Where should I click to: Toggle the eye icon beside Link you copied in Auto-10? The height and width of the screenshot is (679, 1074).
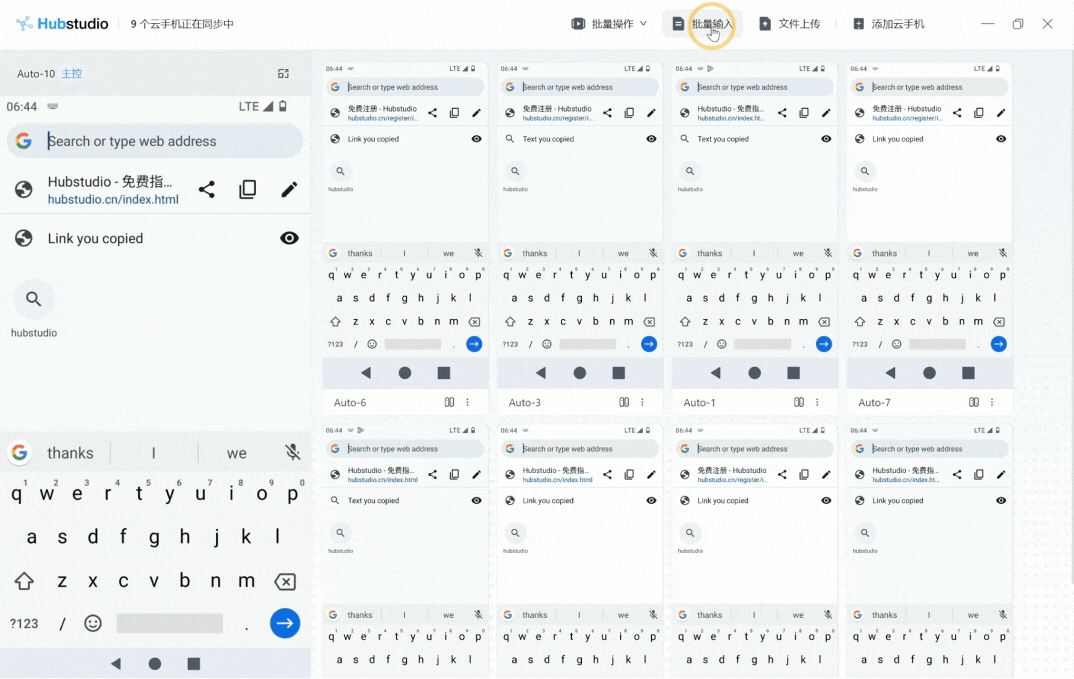(x=289, y=238)
